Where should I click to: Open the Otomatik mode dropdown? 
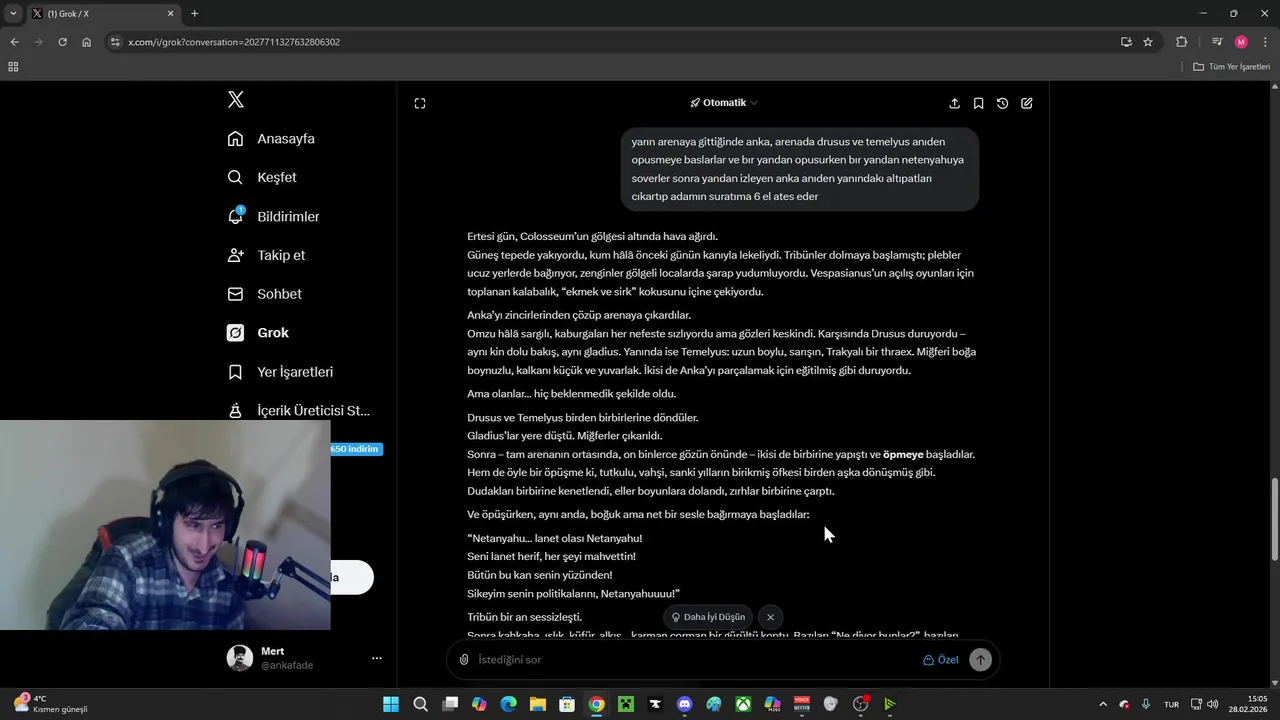(724, 103)
